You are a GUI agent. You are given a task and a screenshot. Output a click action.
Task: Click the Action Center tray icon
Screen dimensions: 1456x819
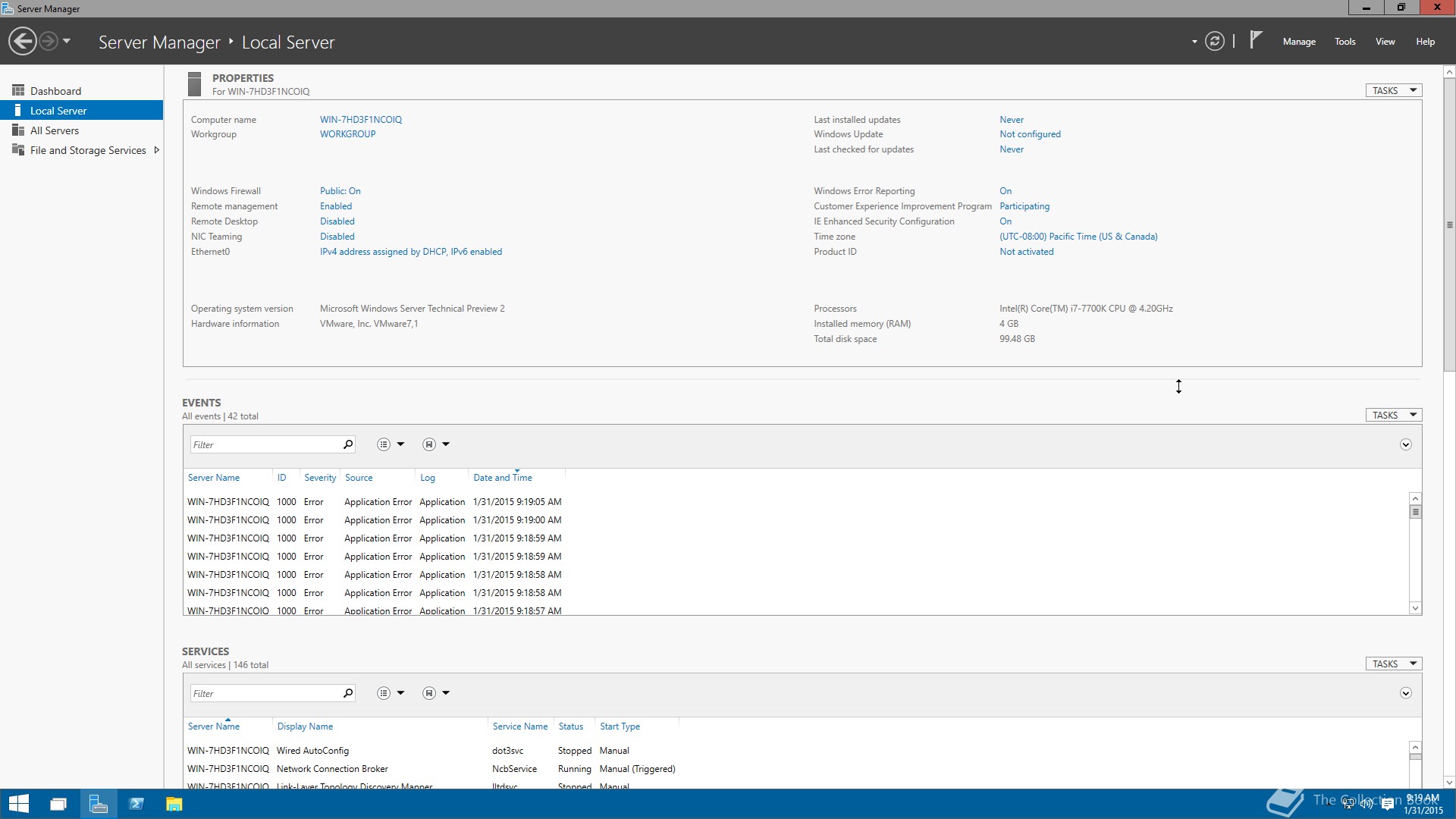(x=1388, y=804)
